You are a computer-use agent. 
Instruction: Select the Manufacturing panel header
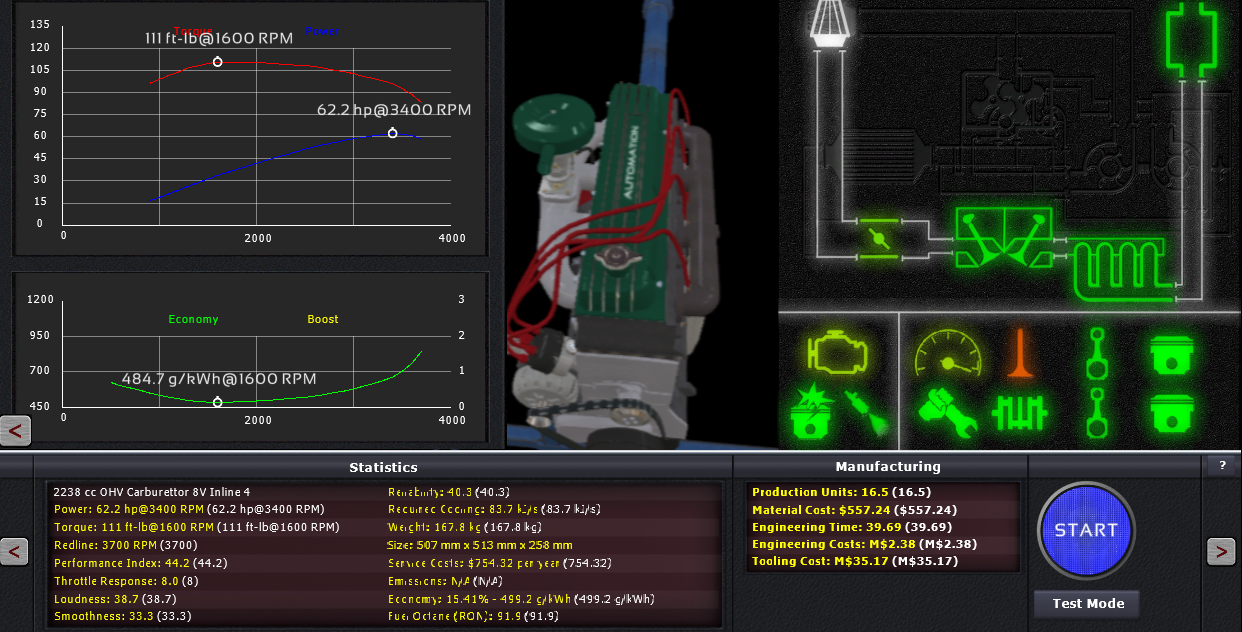[887, 466]
